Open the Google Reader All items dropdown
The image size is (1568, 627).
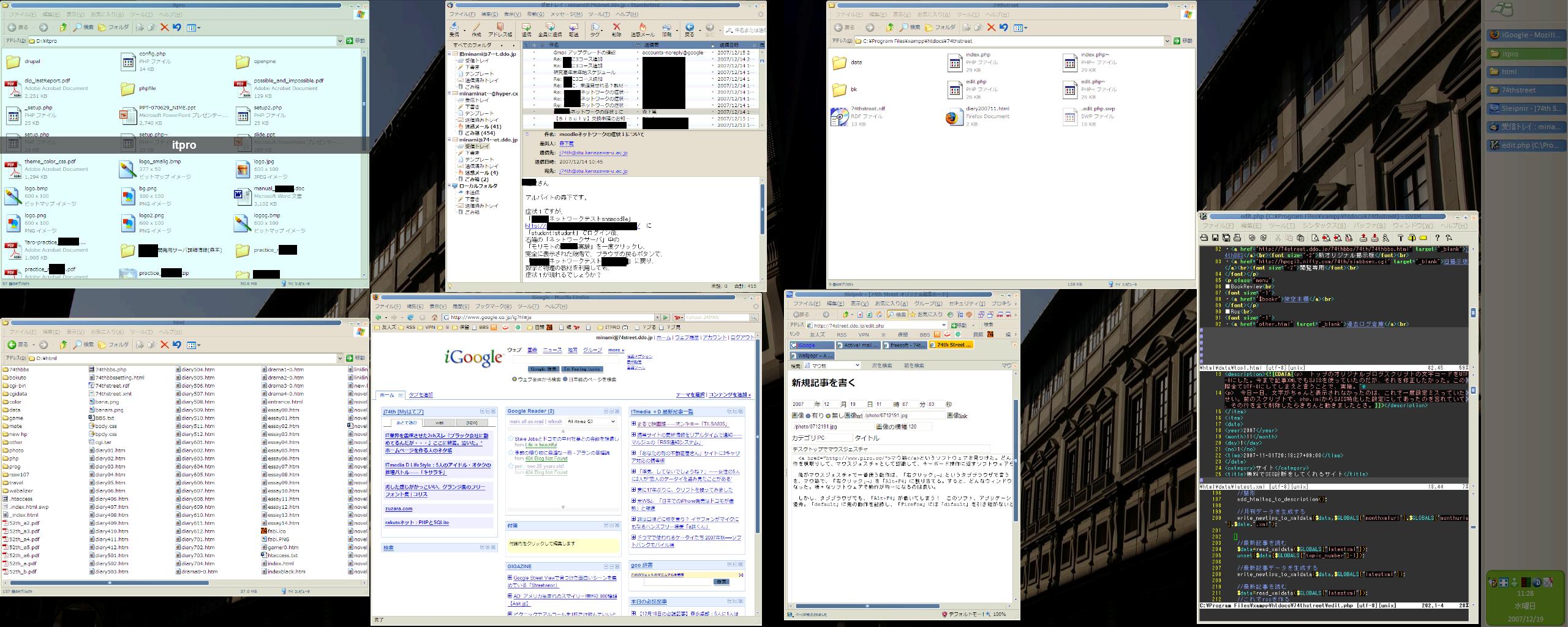coord(590,421)
